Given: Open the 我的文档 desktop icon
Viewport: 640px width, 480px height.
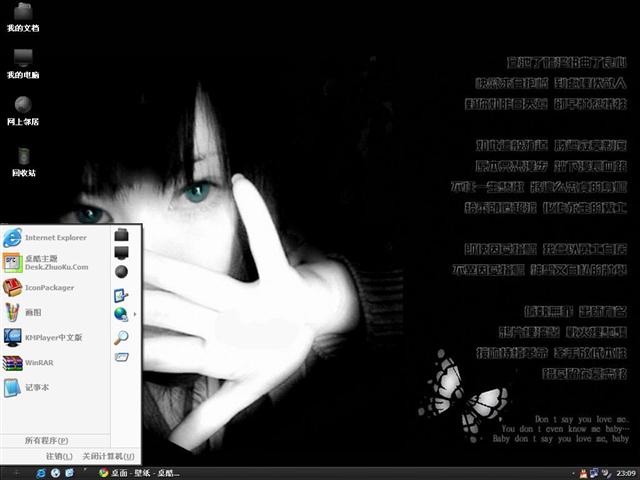Looking at the screenshot, I should click(x=23, y=18).
